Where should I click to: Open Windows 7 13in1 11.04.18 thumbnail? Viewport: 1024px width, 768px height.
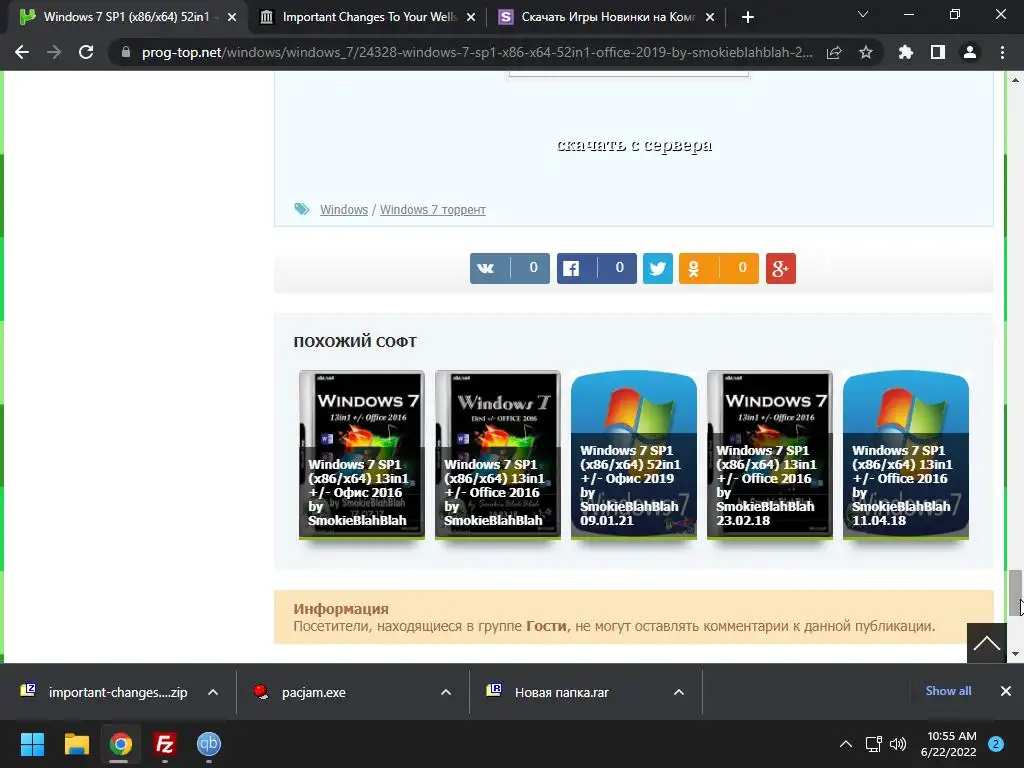coord(905,455)
